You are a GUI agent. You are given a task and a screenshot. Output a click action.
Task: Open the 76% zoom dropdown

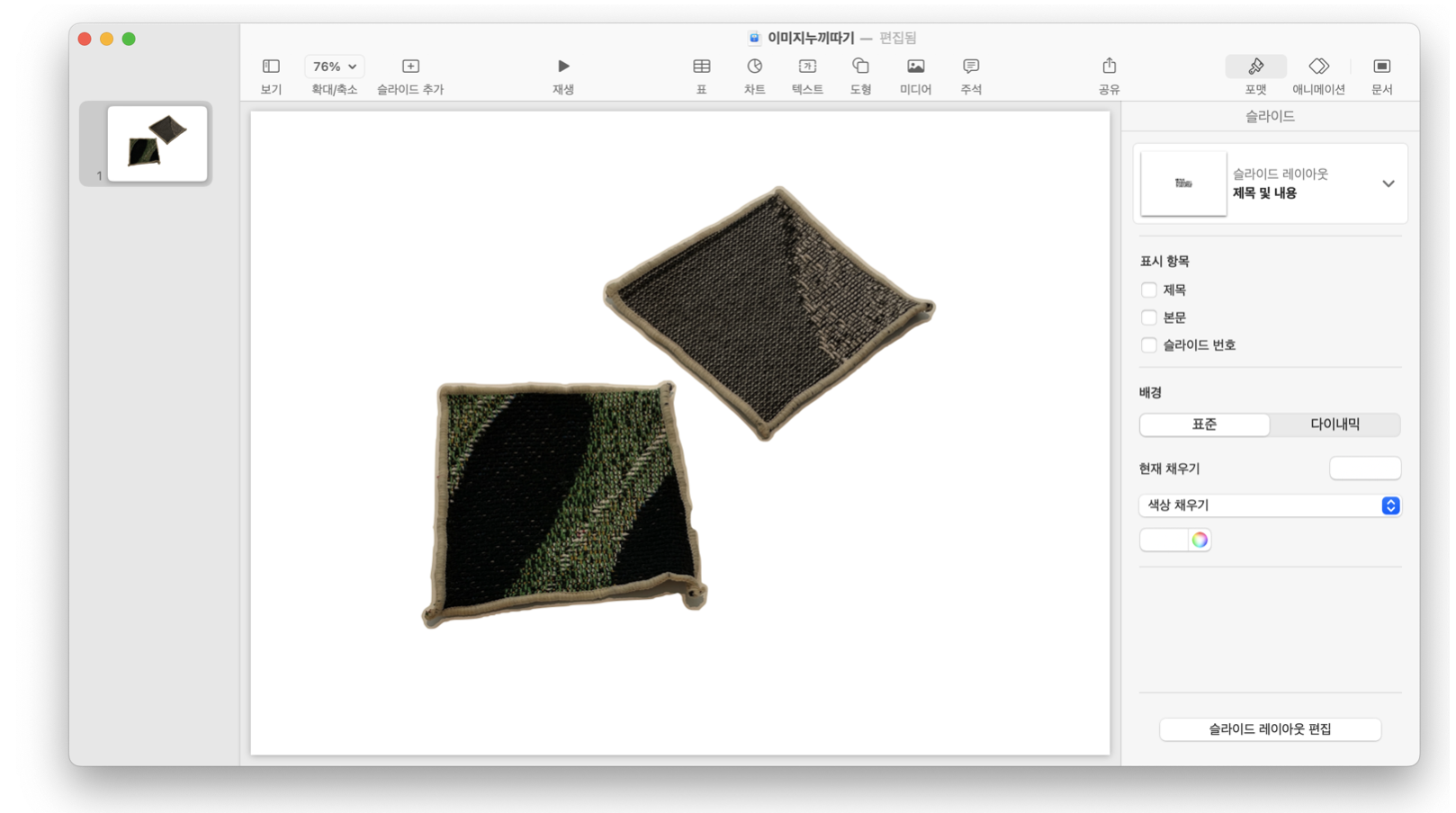click(334, 67)
